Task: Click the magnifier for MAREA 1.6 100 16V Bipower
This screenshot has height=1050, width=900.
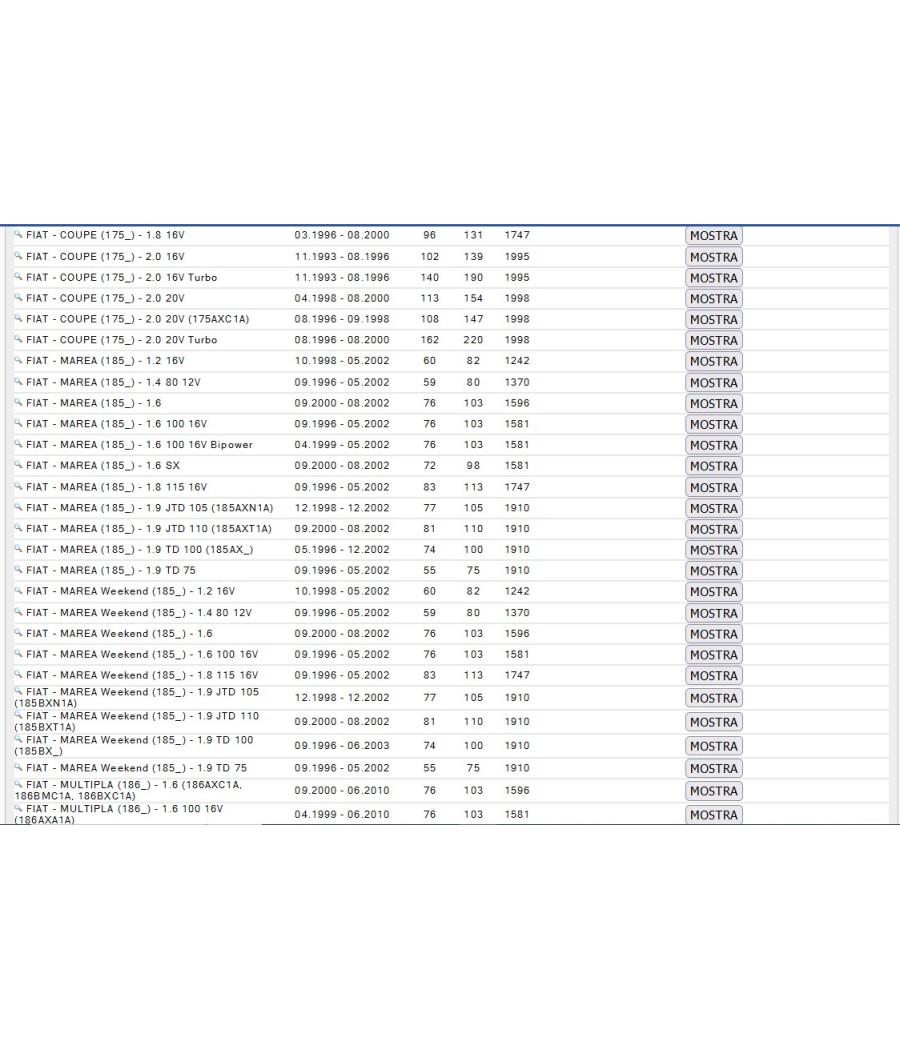Action: click(19, 443)
